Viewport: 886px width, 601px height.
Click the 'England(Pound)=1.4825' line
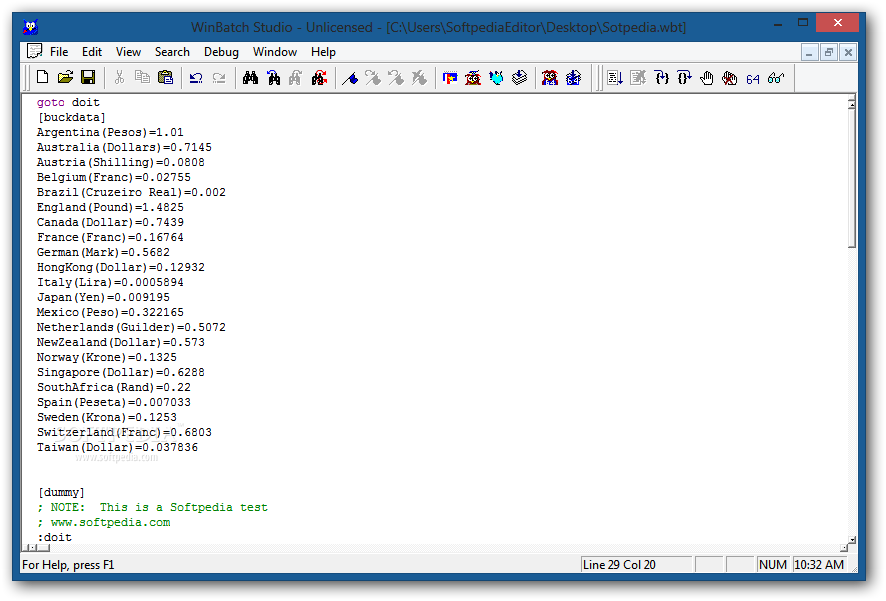[x=110, y=207]
